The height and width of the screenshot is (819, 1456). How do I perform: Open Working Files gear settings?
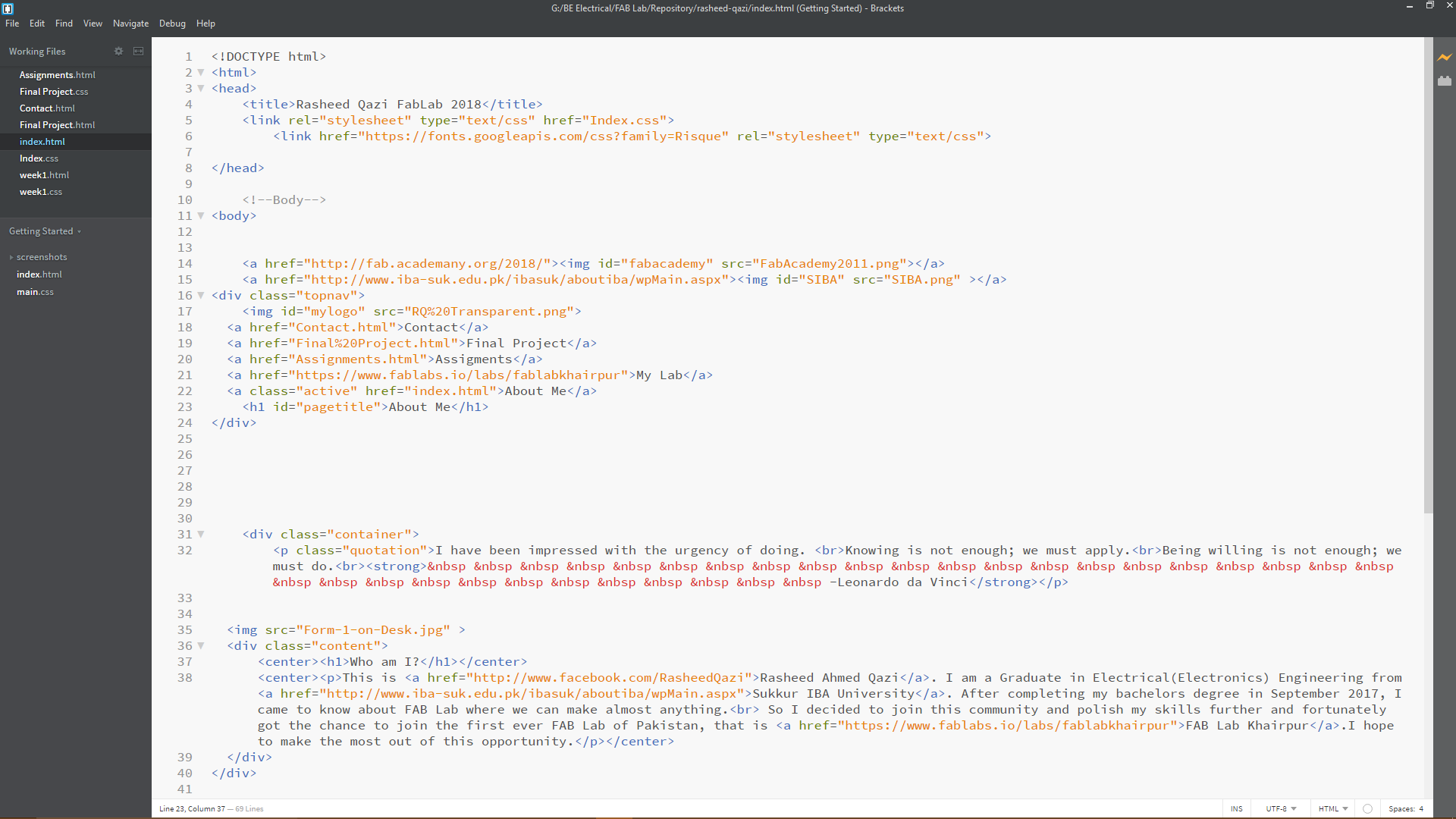[x=118, y=51]
